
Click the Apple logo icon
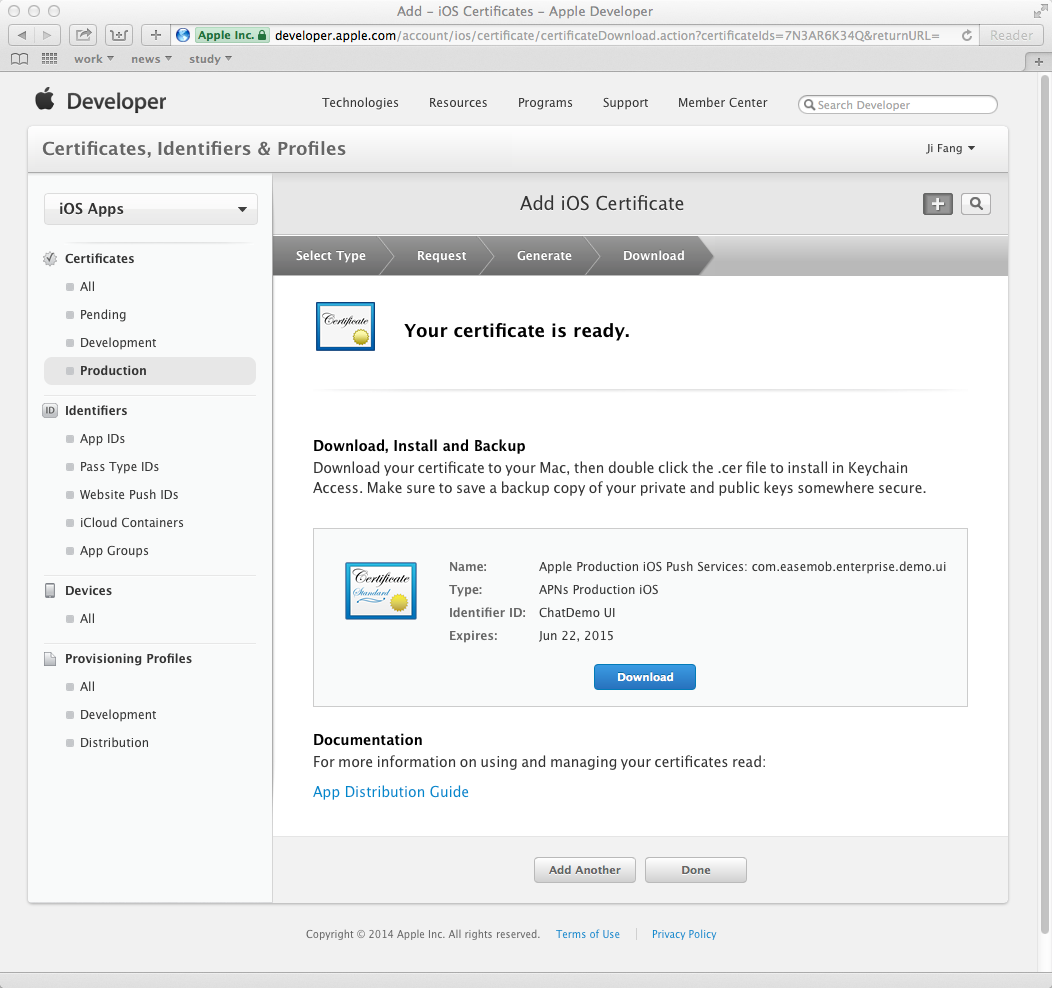[45, 99]
